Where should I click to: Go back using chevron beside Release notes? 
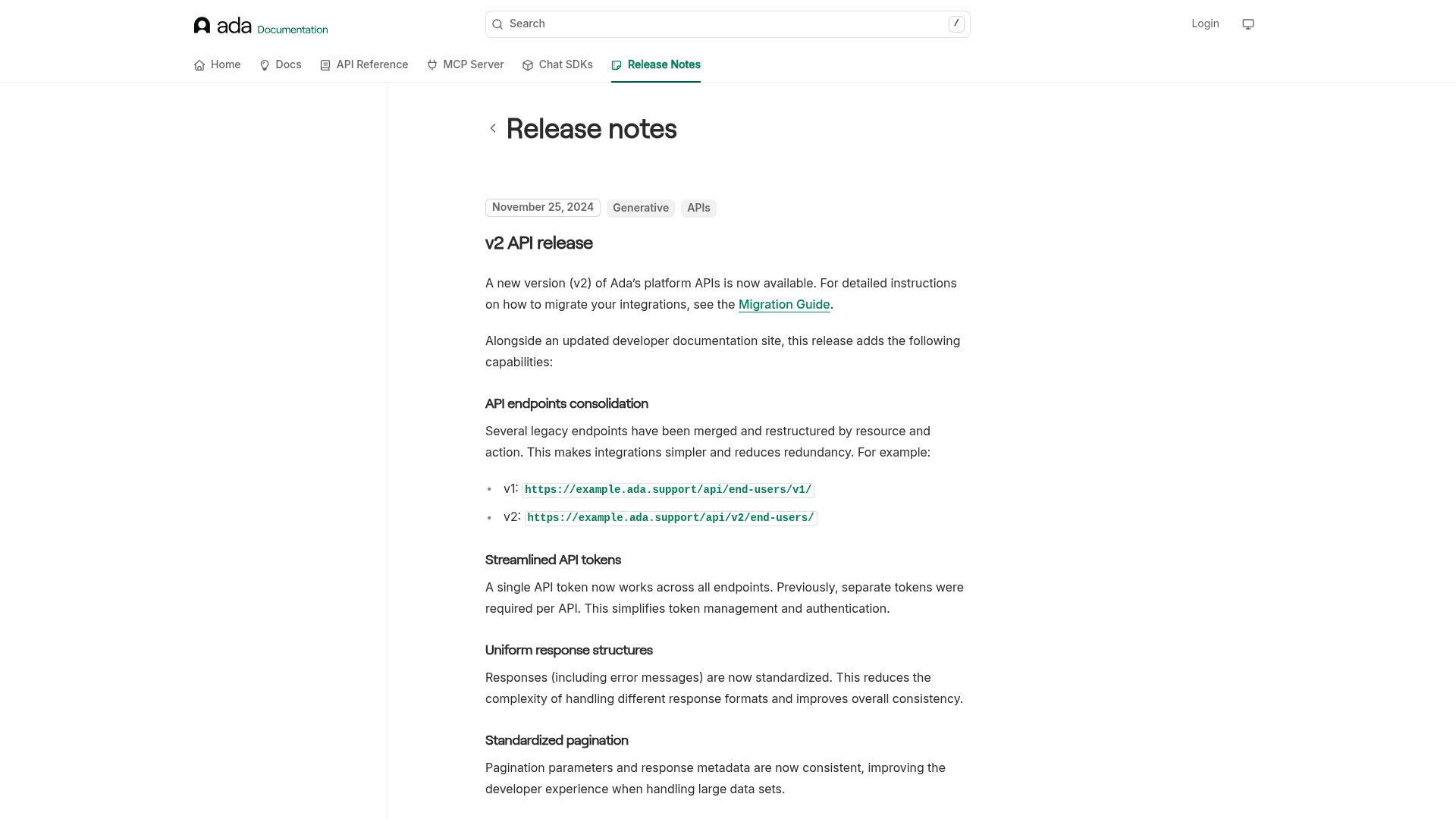(493, 128)
